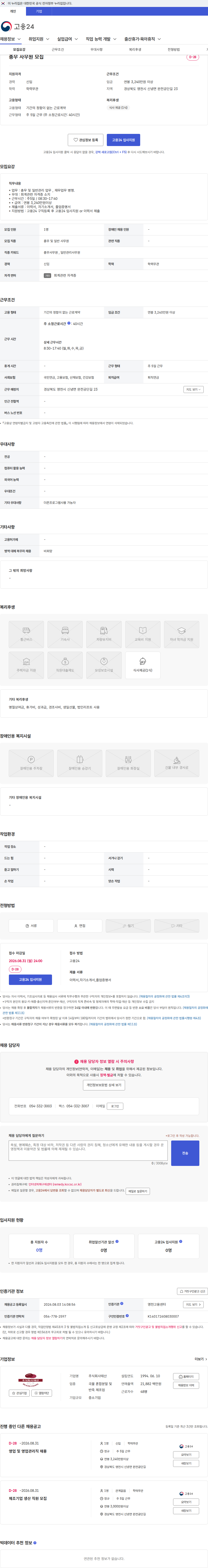The image size is (208, 1568).
Task: Click the 공개 button next to 이메일
Action: point(115,1106)
